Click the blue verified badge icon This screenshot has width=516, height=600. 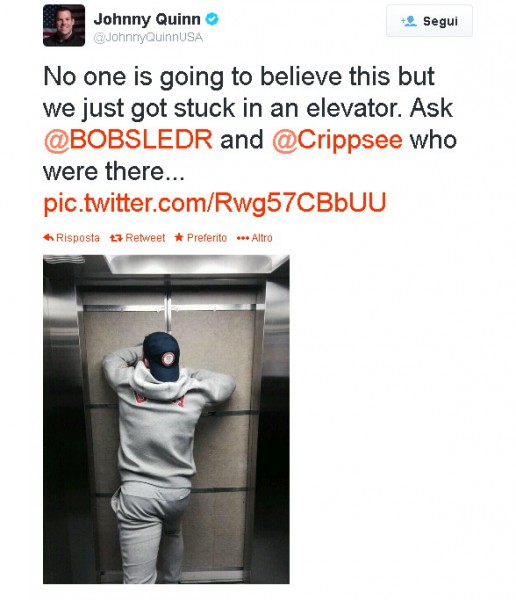click(x=212, y=19)
